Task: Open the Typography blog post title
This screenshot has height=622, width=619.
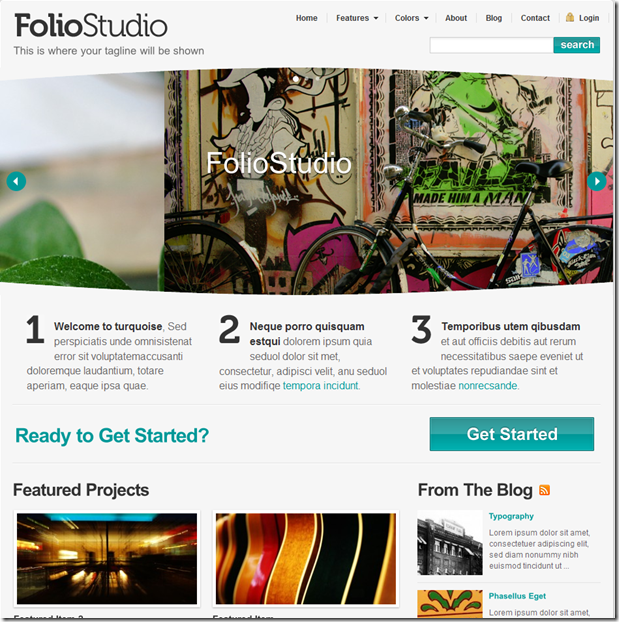Action: [x=511, y=516]
